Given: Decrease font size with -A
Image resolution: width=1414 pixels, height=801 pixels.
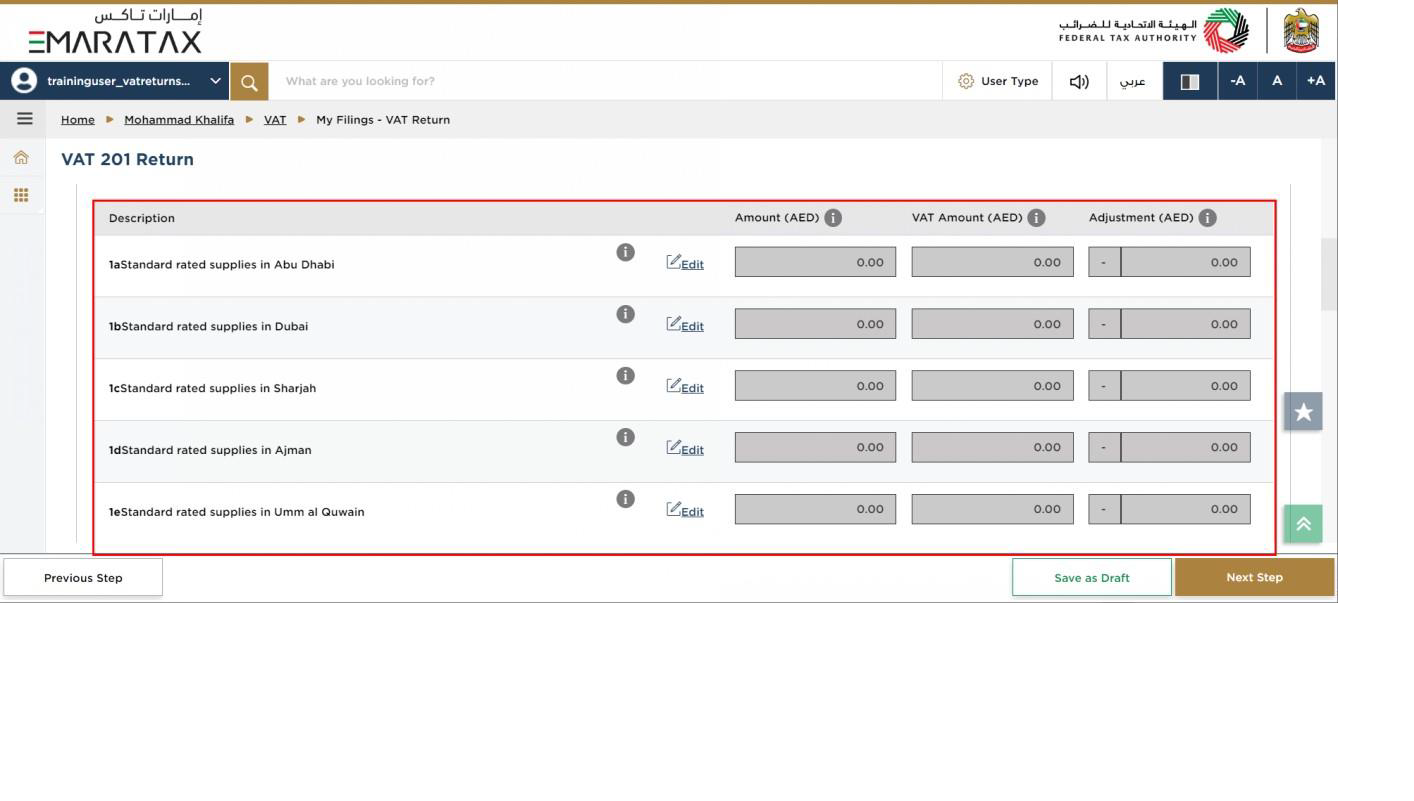Looking at the screenshot, I should coord(1238,81).
